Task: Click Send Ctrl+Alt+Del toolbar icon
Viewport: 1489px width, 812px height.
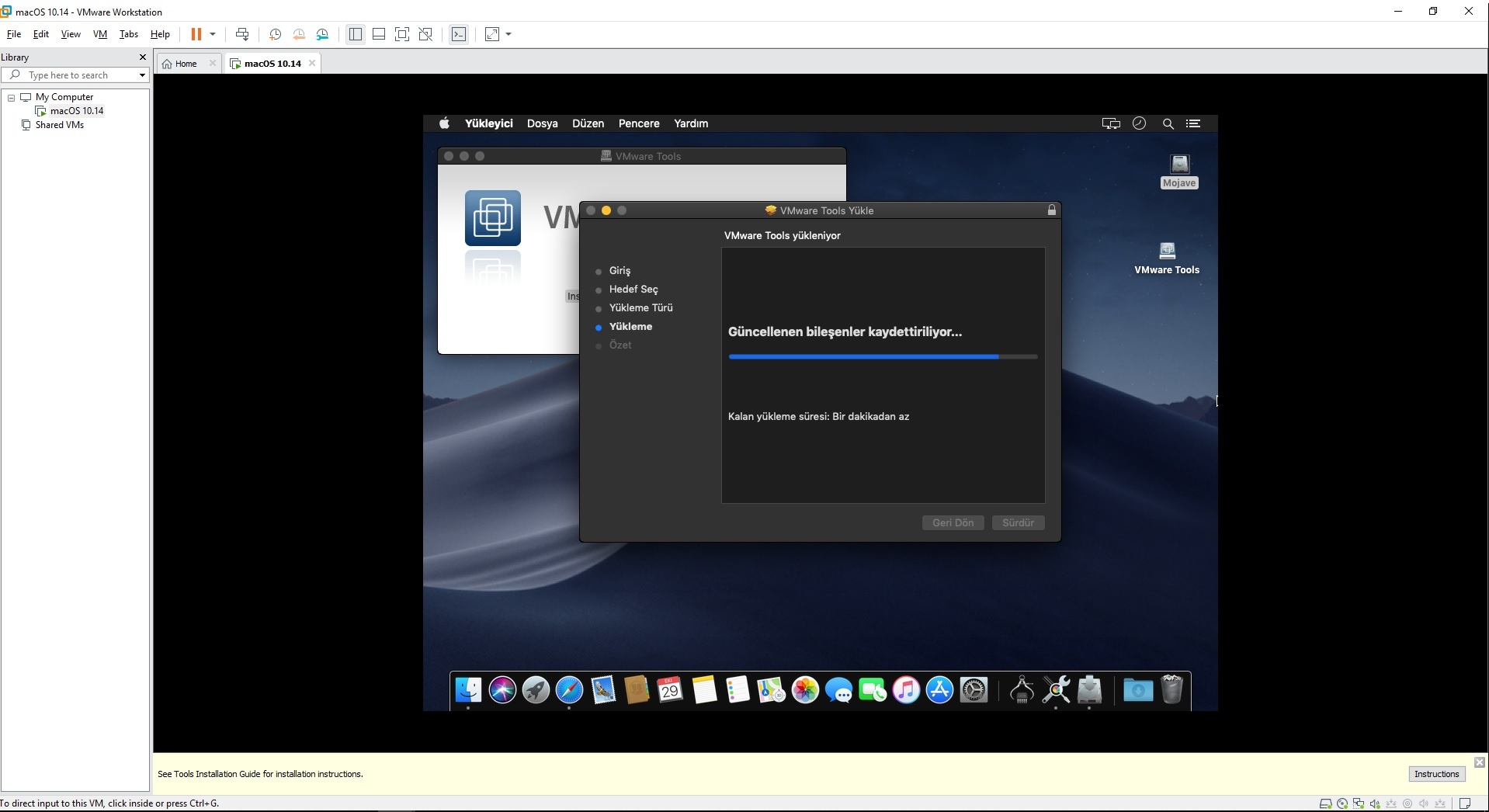Action: (x=242, y=34)
